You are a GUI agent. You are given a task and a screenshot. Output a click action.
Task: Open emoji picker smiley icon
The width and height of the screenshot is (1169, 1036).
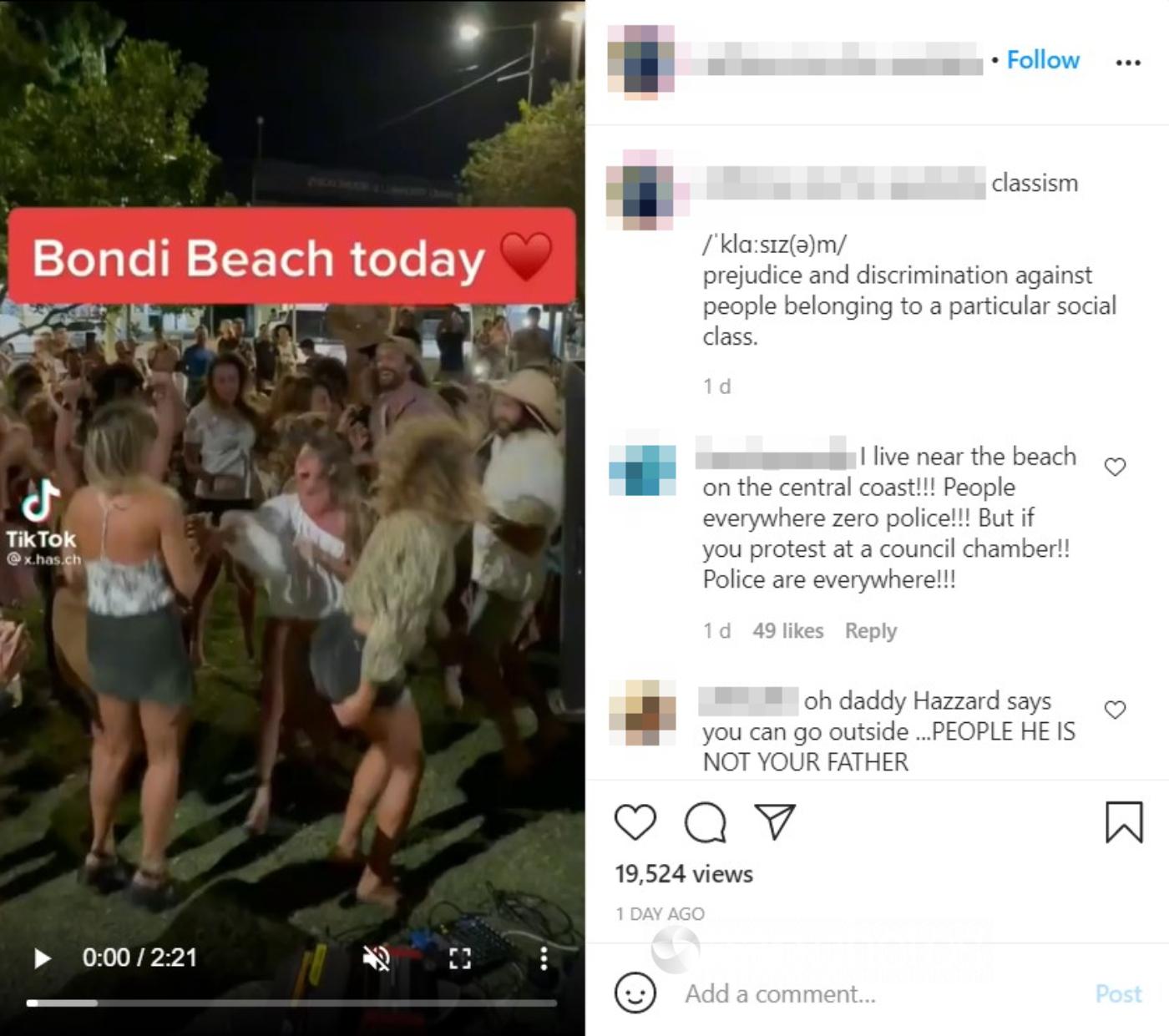(x=635, y=993)
